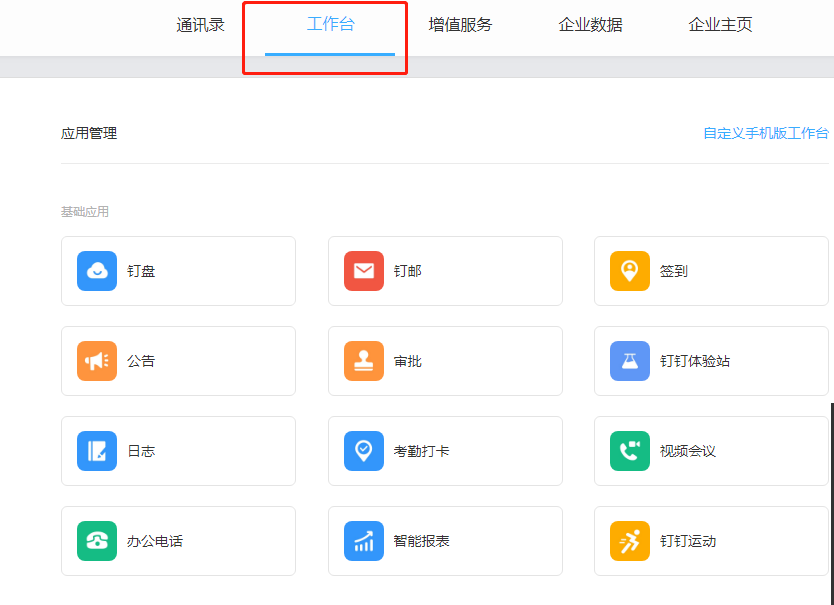834x605 pixels.
Task: Click the 办公电话 app label
Action: (x=155, y=541)
